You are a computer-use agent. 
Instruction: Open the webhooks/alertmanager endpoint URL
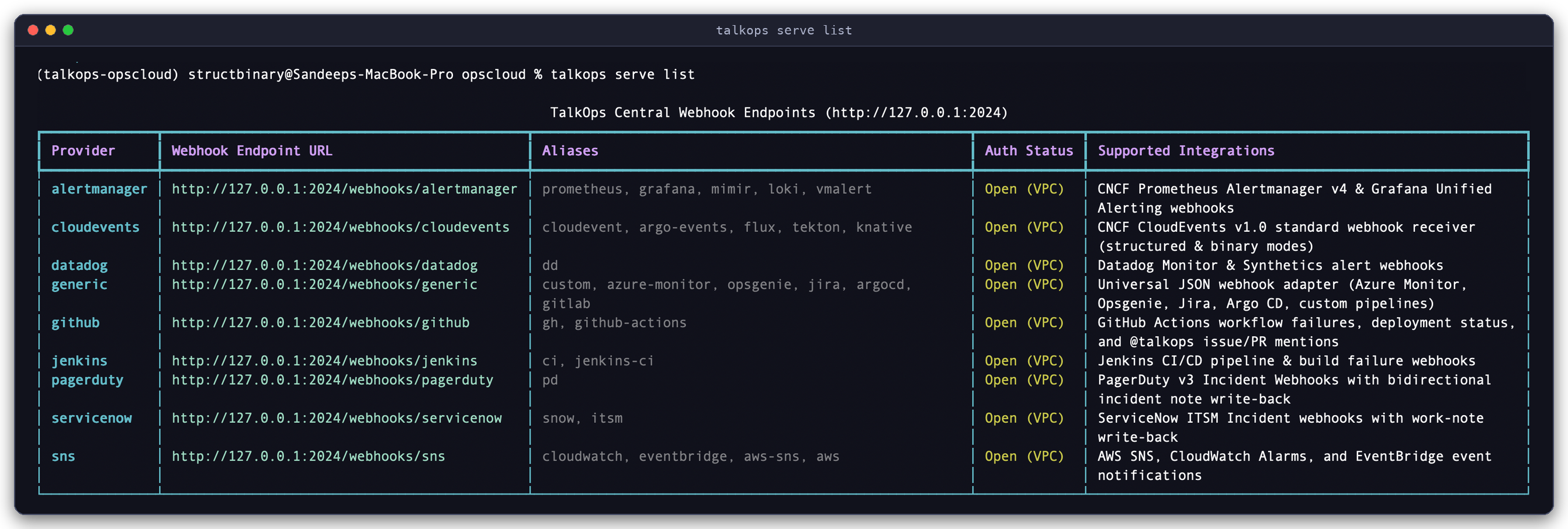(344, 189)
